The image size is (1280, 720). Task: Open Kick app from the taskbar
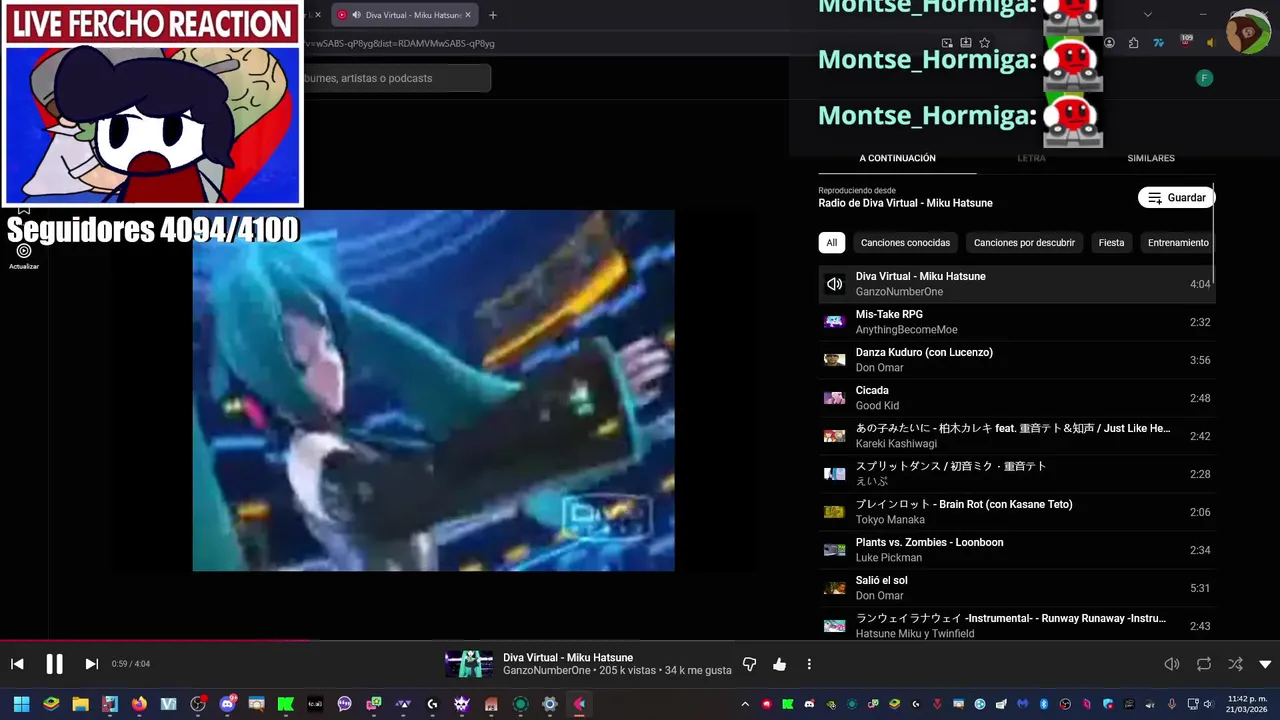(286, 704)
